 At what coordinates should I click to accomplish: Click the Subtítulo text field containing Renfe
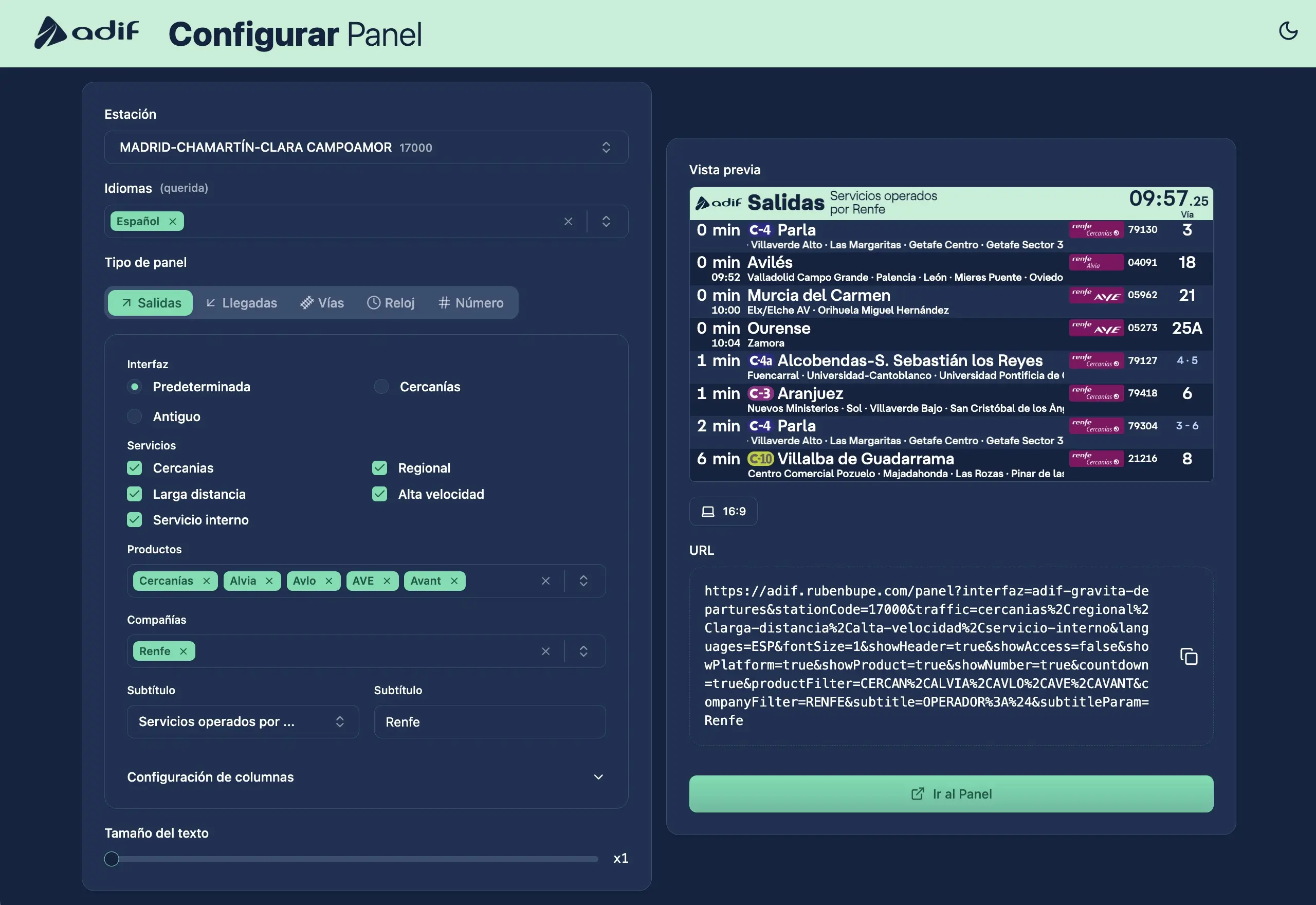point(490,722)
